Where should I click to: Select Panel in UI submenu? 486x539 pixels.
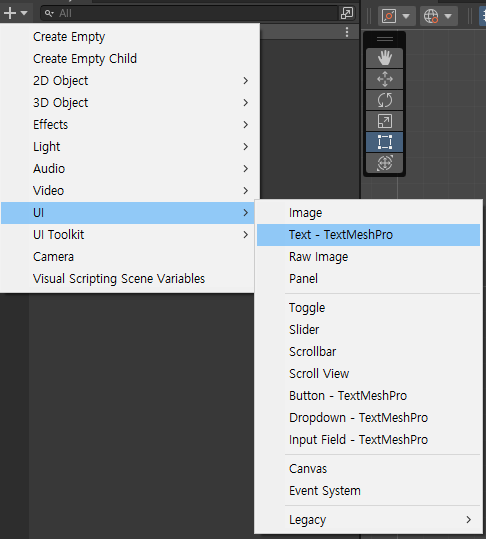pyautogui.click(x=368, y=279)
